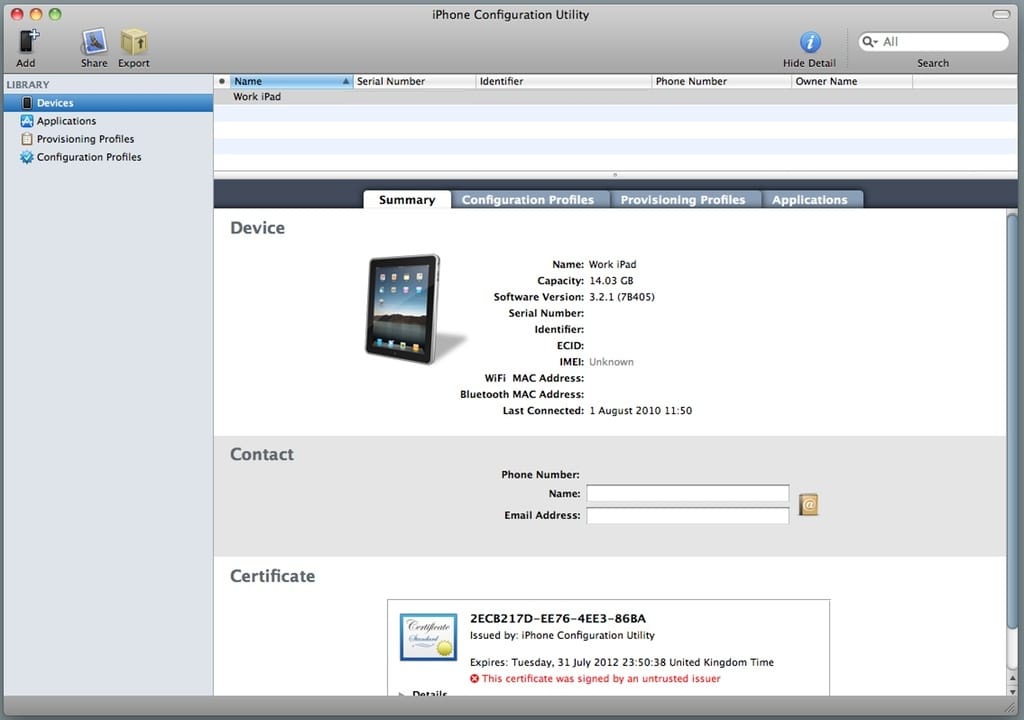Open the address book contact picker icon

point(808,504)
